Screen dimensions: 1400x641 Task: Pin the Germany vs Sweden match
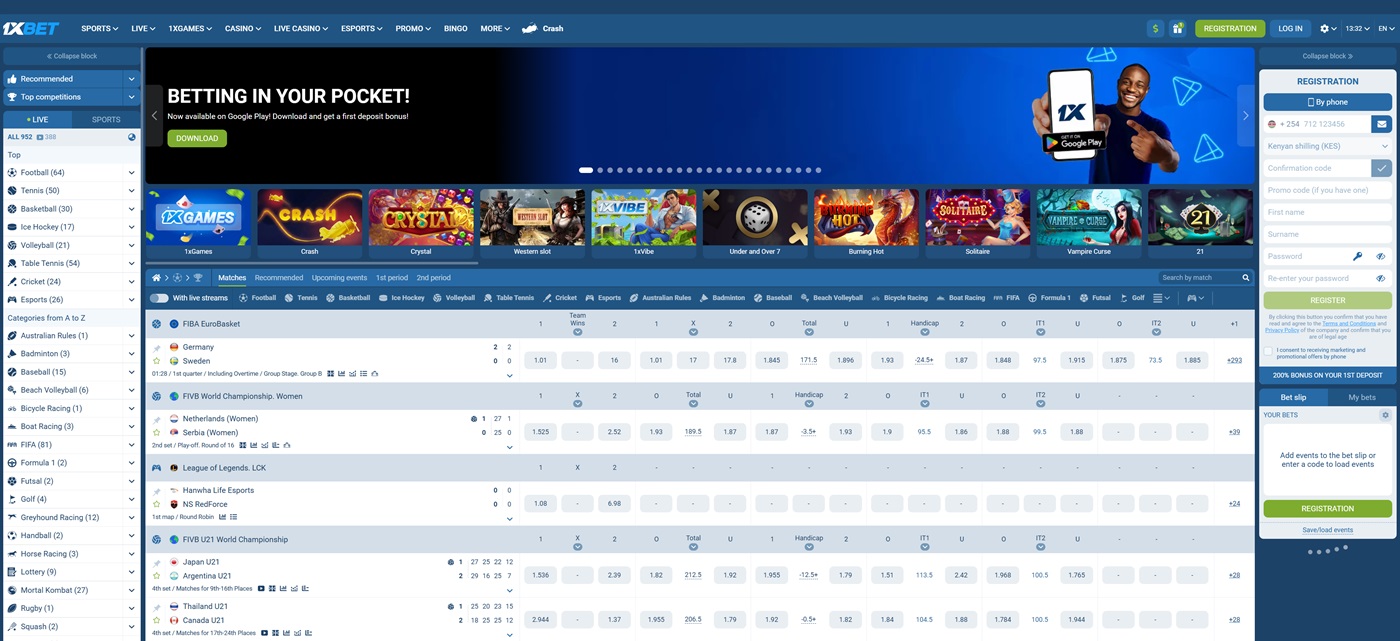[157, 347]
